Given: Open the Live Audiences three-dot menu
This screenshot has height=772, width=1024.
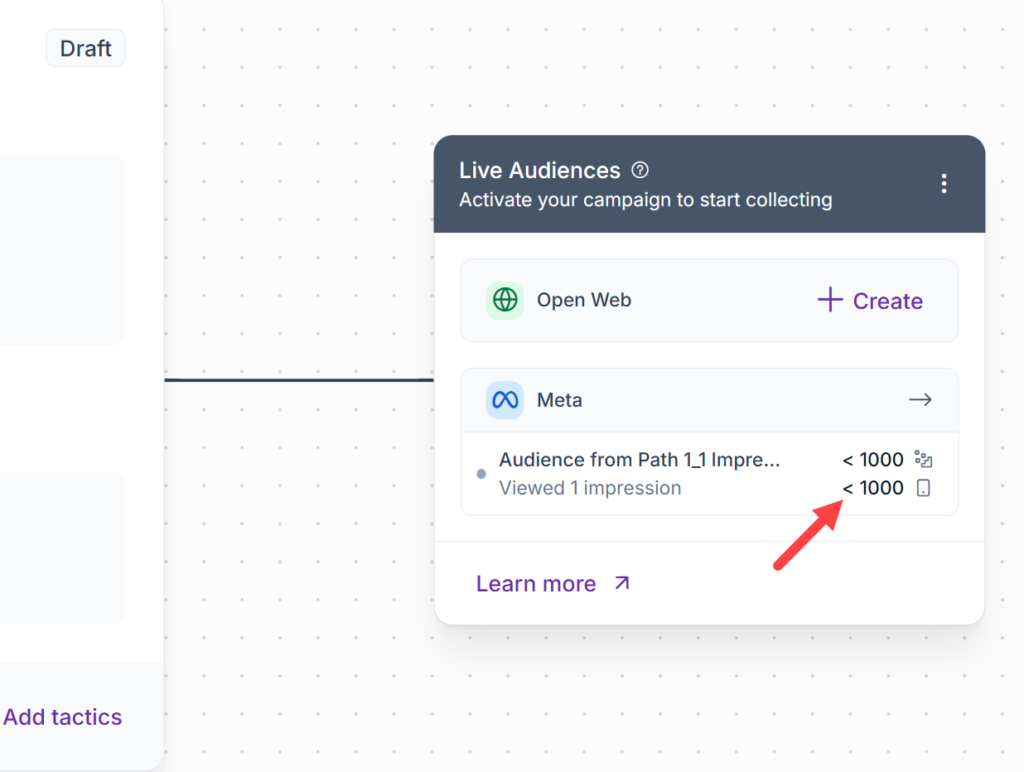Looking at the screenshot, I should (944, 184).
